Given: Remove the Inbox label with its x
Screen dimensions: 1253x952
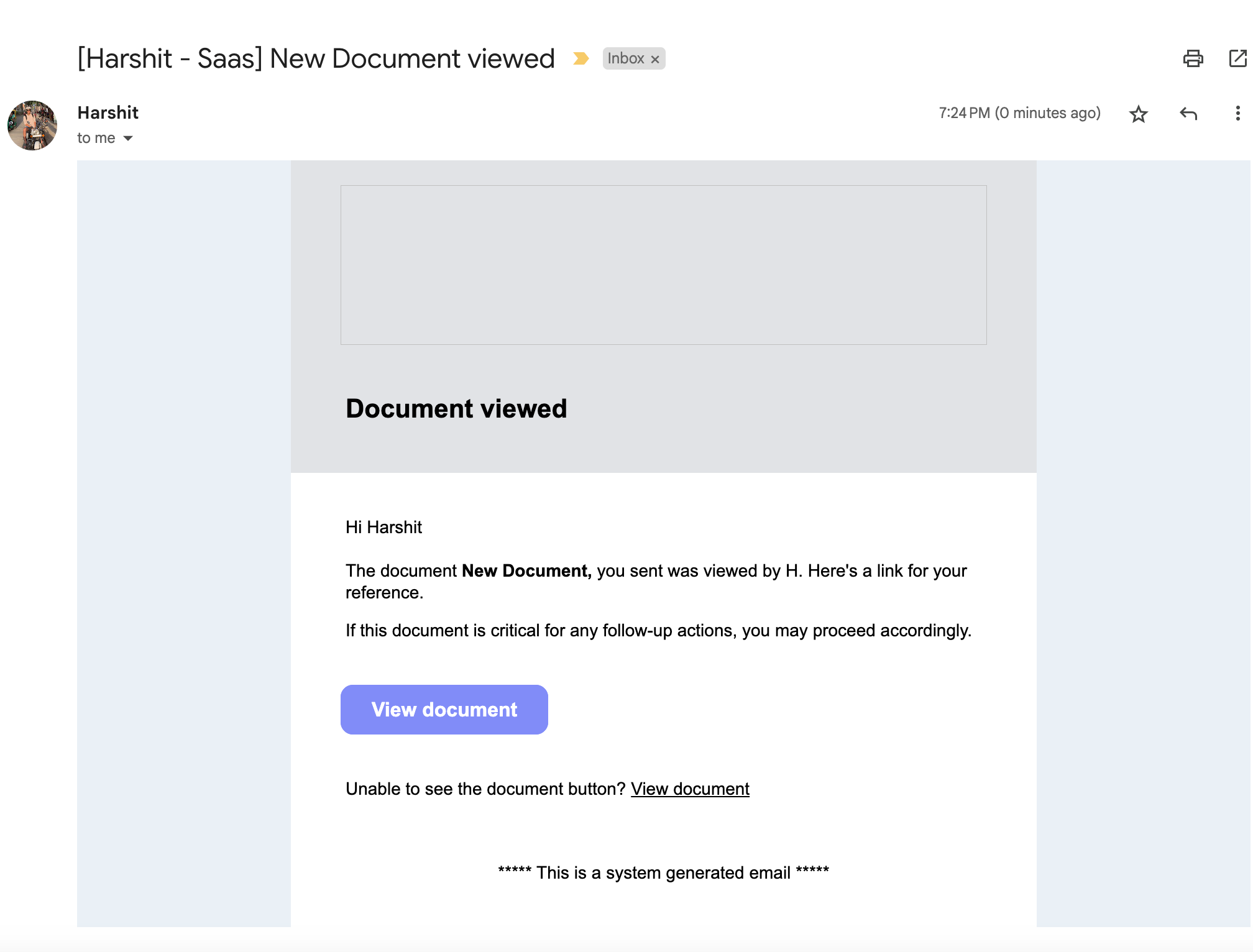Looking at the screenshot, I should [x=655, y=59].
